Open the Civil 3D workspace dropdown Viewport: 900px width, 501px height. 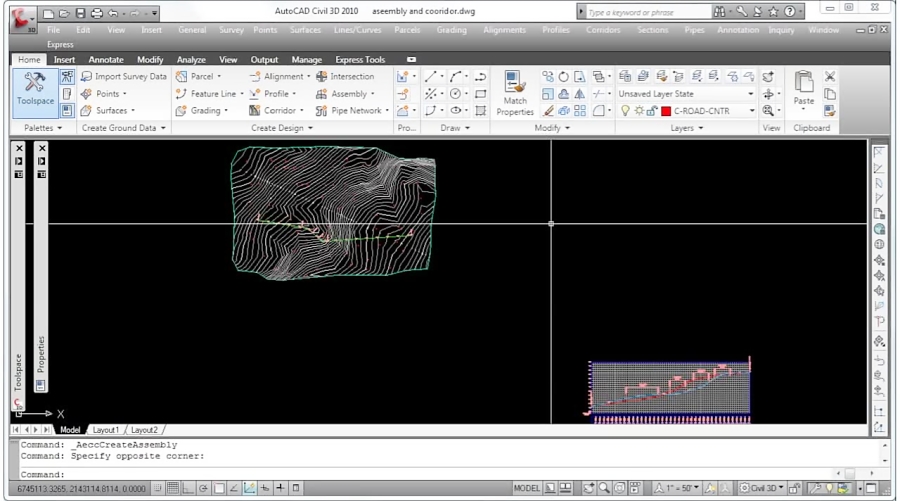pos(762,488)
